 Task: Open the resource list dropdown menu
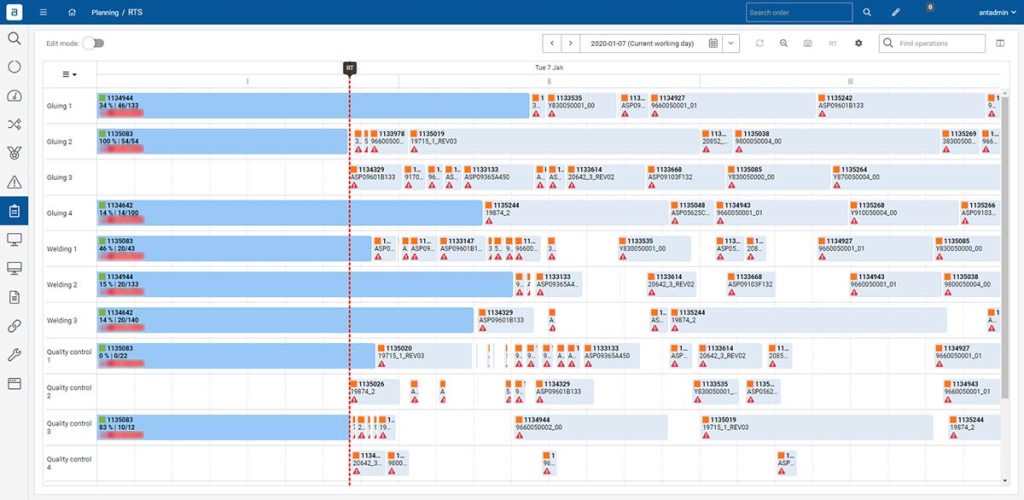[x=69, y=74]
